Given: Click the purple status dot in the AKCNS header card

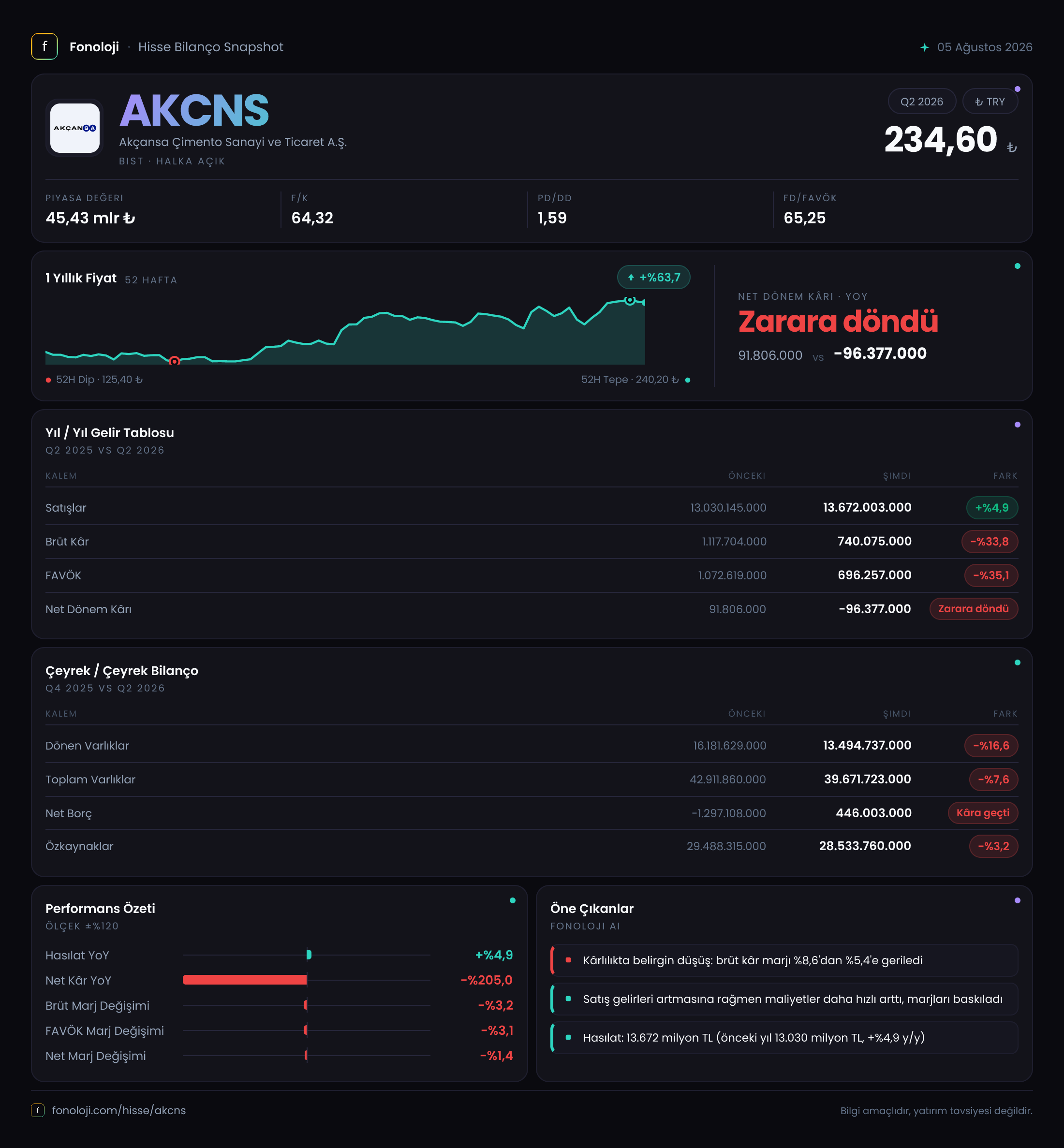Looking at the screenshot, I should 1018,89.
